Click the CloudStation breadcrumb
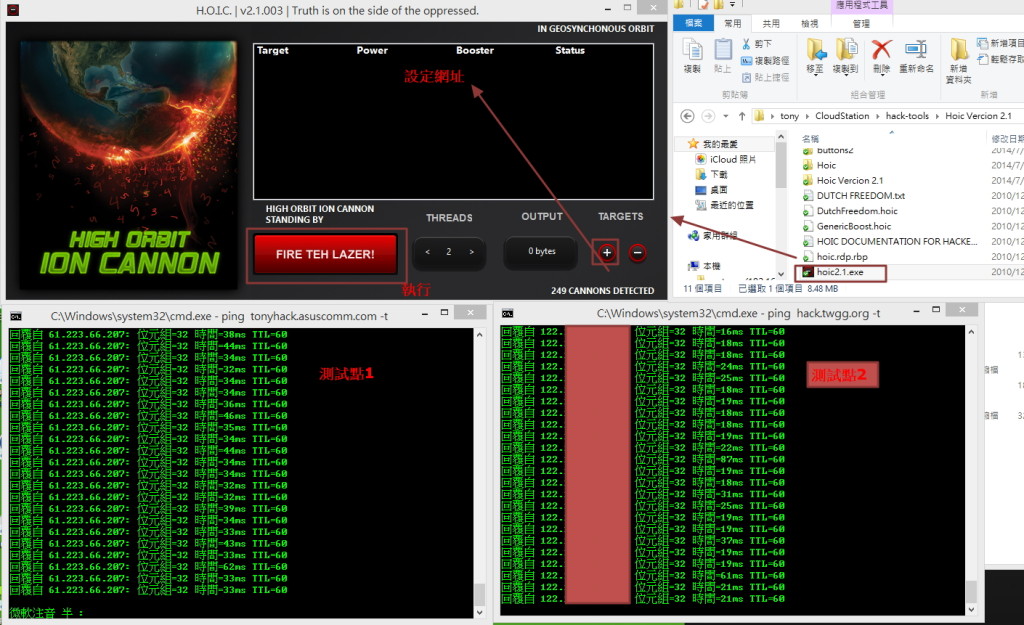The width and height of the screenshot is (1024, 625). pos(842,116)
